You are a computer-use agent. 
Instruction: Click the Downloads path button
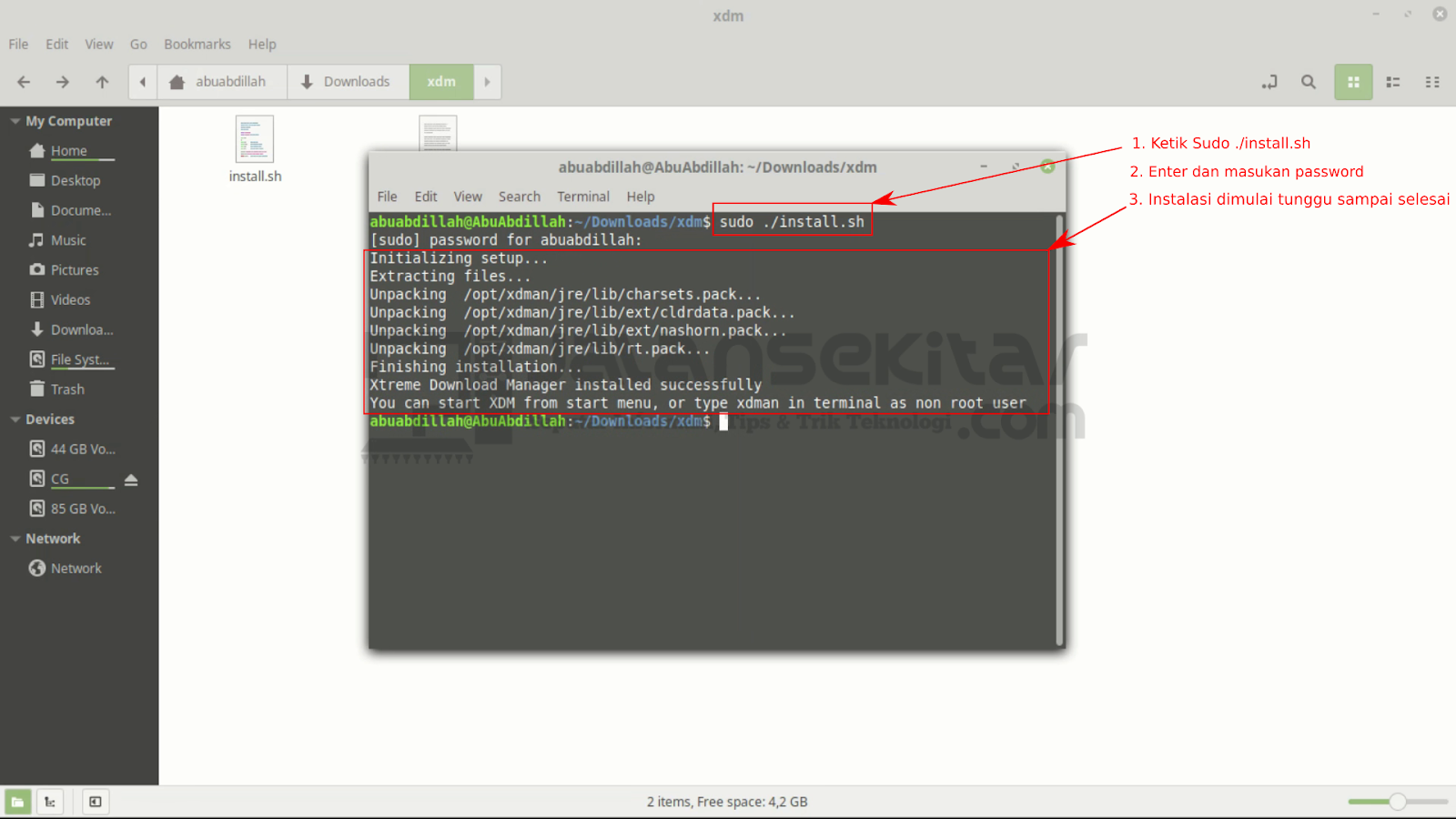tap(349, 82)
